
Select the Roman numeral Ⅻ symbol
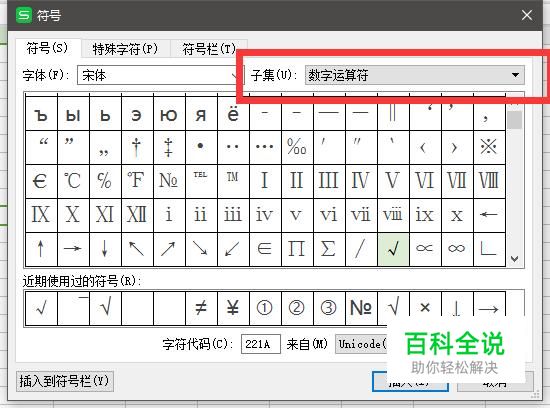(x=137, y=215)
